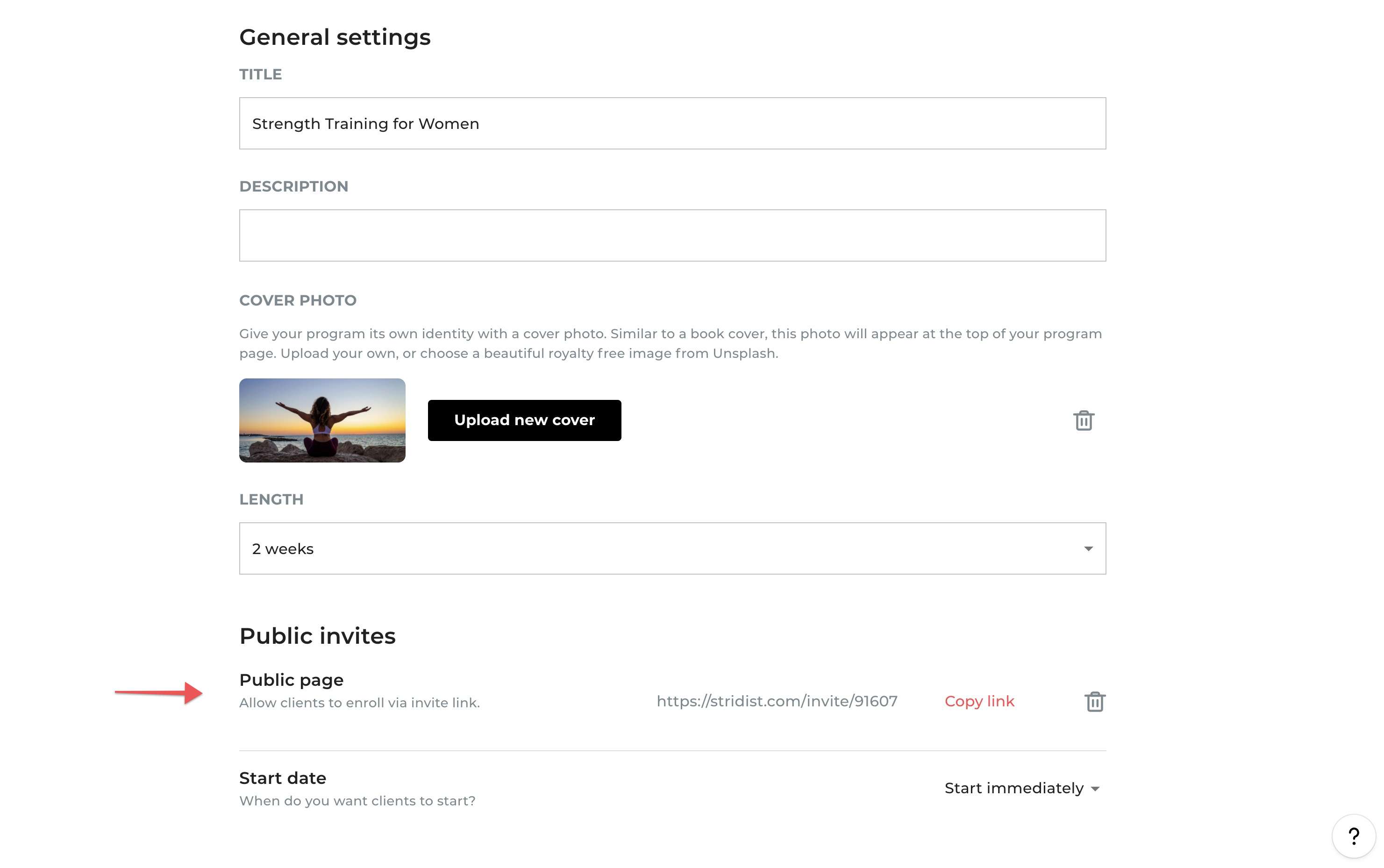1384x868 pixels.
Task: Open the Length 2 weeks dropdown
Action: pyautogui.click(x=672, y=548)
